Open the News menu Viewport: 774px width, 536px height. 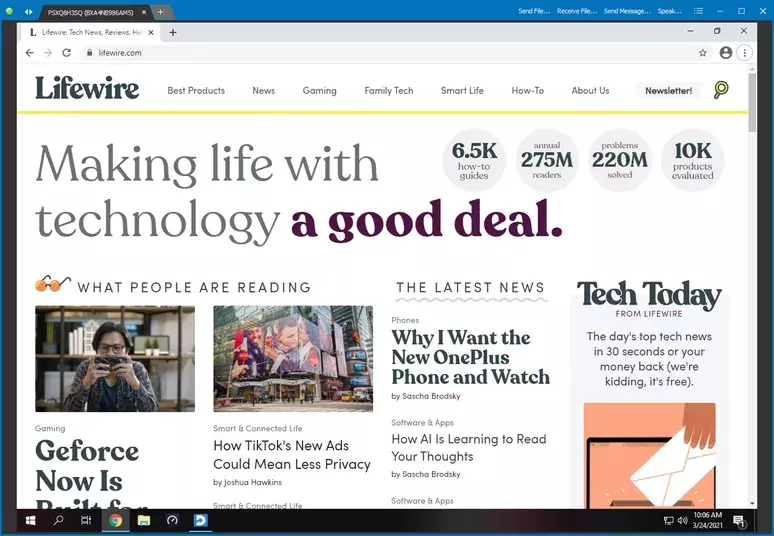pos(264,91)
